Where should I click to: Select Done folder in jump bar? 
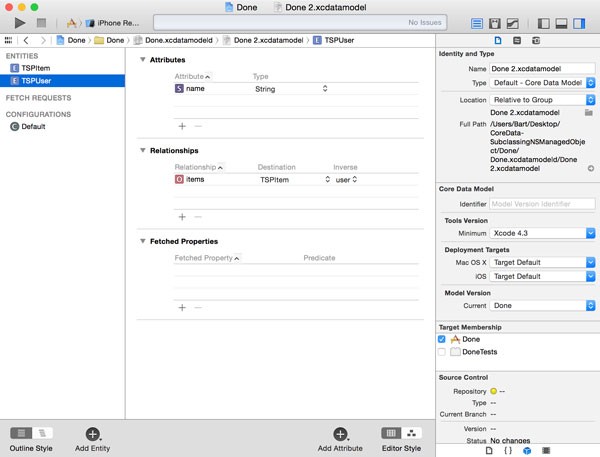109,40
